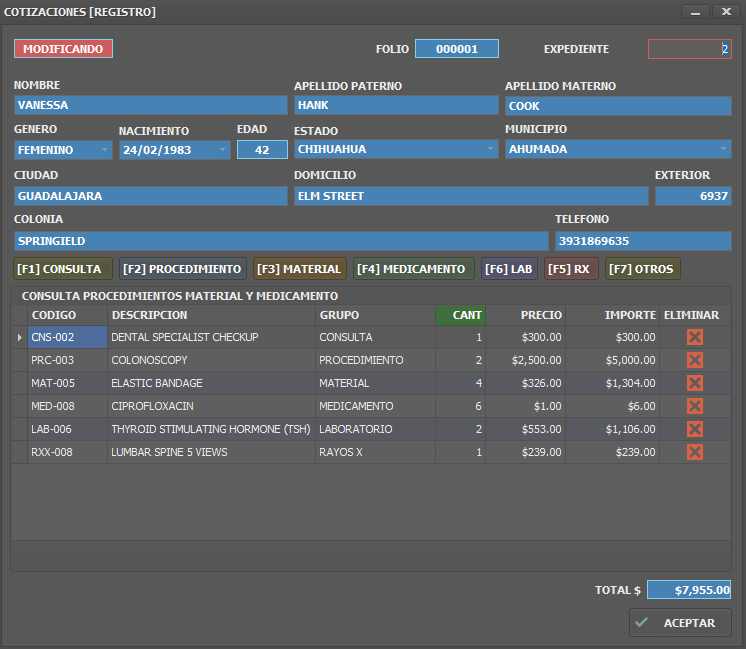Expand the Municipio dropdown
Image resolution: width=746 pixels, height=649 pixels.
tap(723, 149)
